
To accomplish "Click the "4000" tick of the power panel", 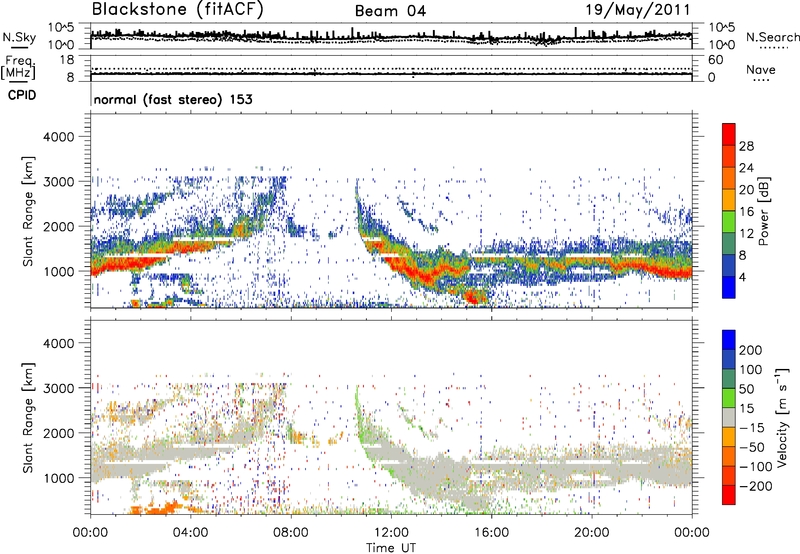I will point(59,137).
